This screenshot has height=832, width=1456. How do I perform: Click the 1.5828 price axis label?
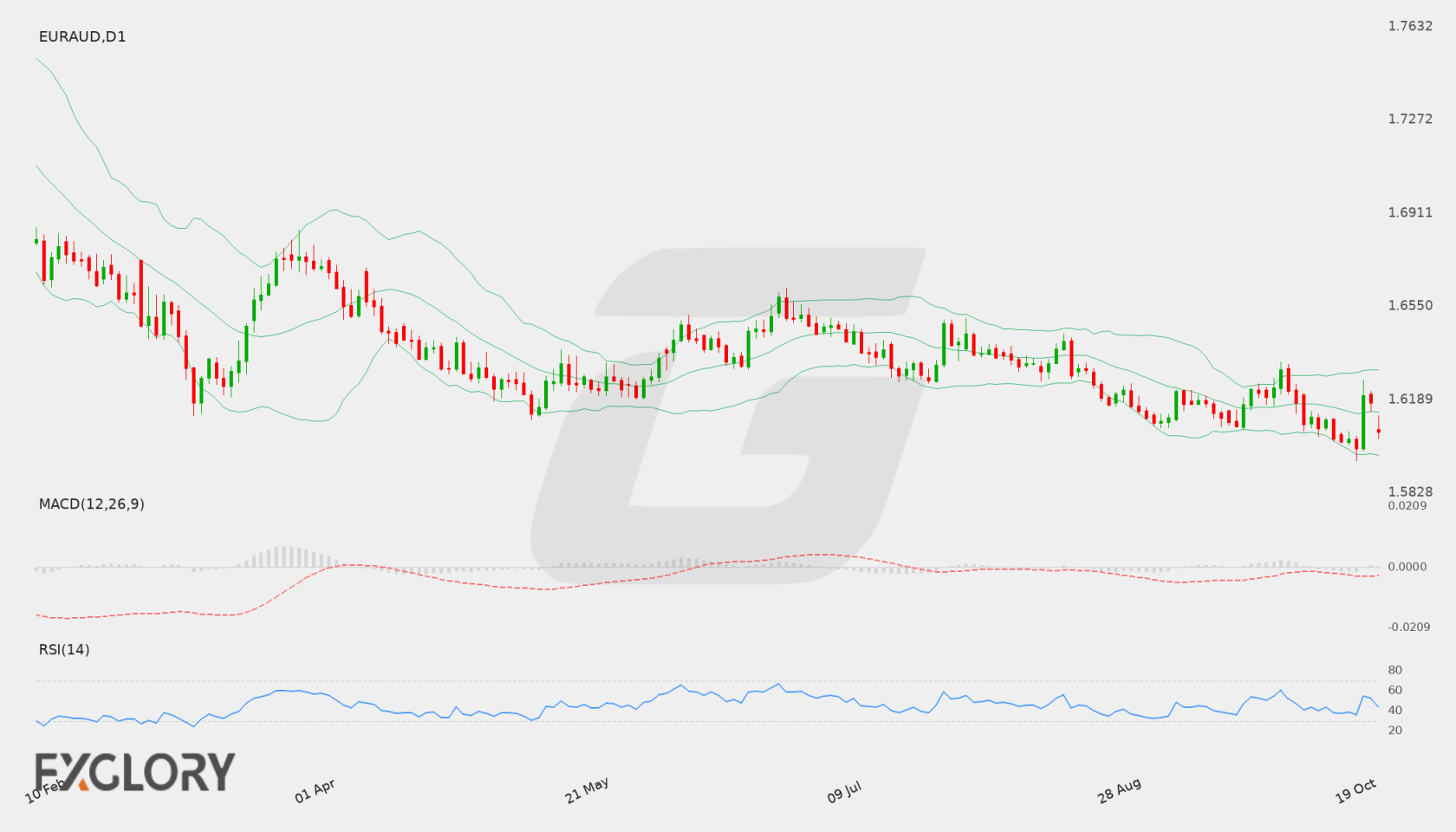tap(1410, 491)
